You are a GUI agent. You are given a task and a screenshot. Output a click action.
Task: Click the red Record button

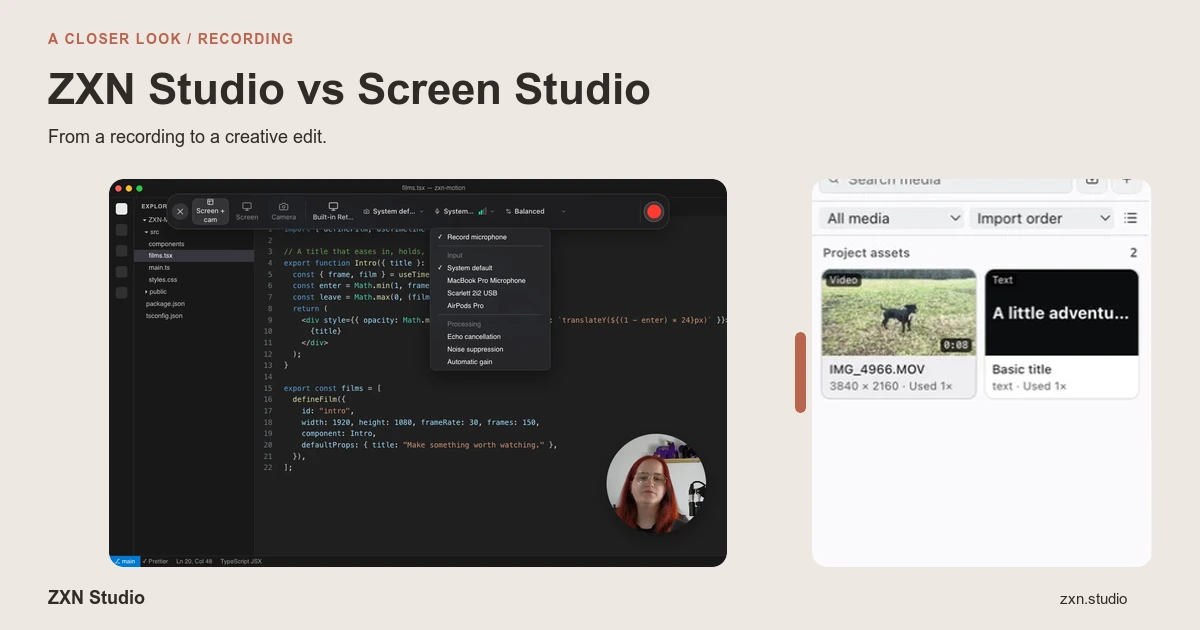pyautogui.click(x=653, y=211)
